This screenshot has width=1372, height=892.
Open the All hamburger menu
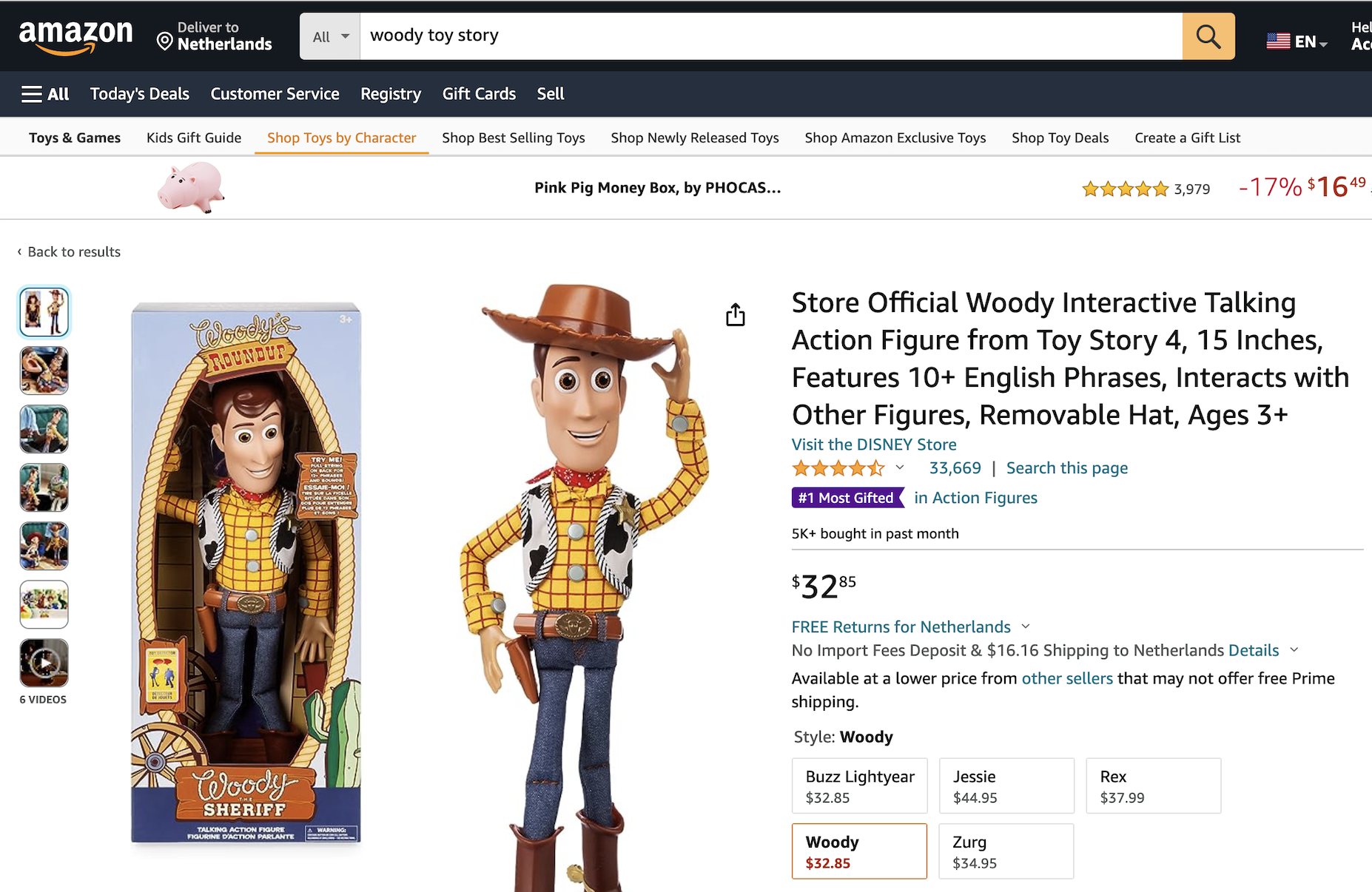[46, 94]
